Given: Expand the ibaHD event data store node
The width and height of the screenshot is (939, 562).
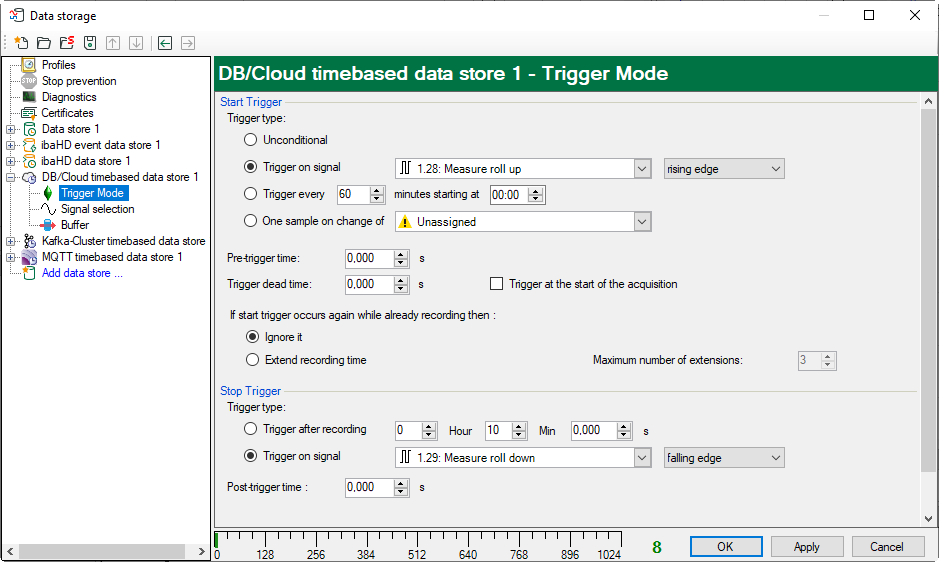Looking at the screenshot, I should (x=10, y=145).
